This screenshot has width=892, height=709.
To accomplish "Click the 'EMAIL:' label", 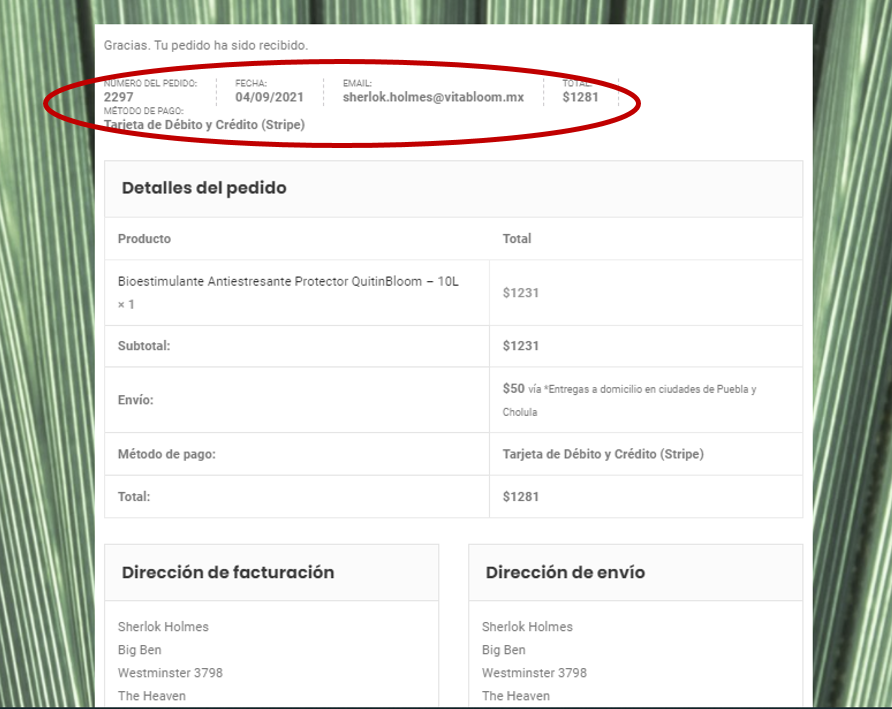I will (357, 83).
